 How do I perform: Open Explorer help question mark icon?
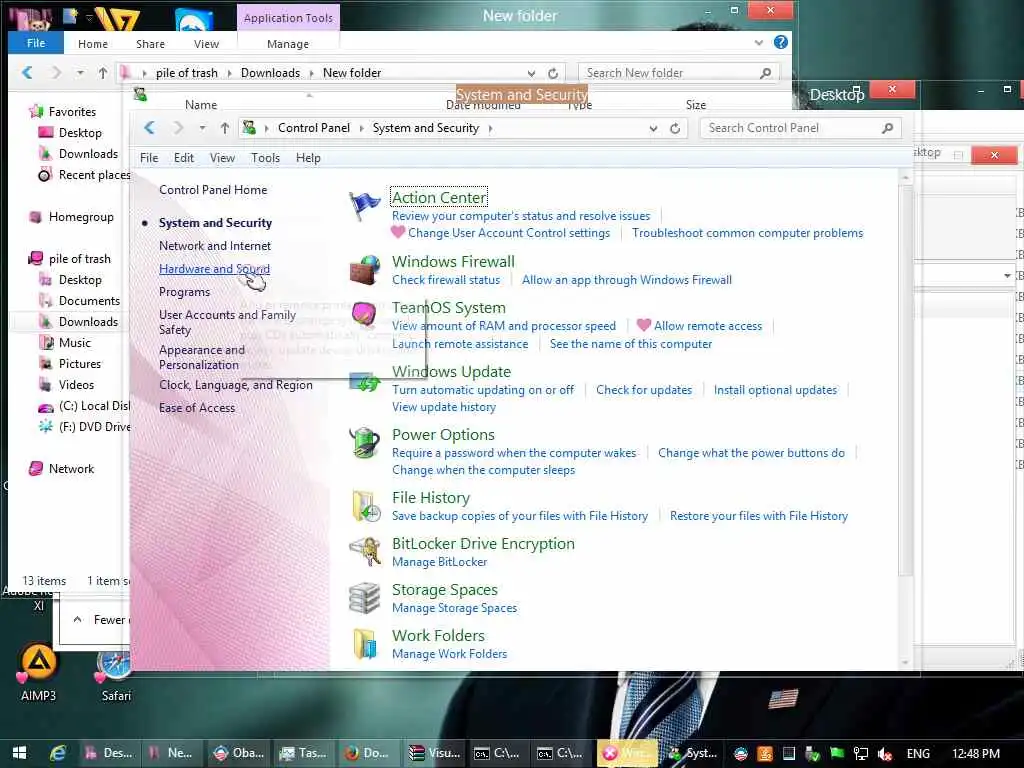(x=780, y=42)
